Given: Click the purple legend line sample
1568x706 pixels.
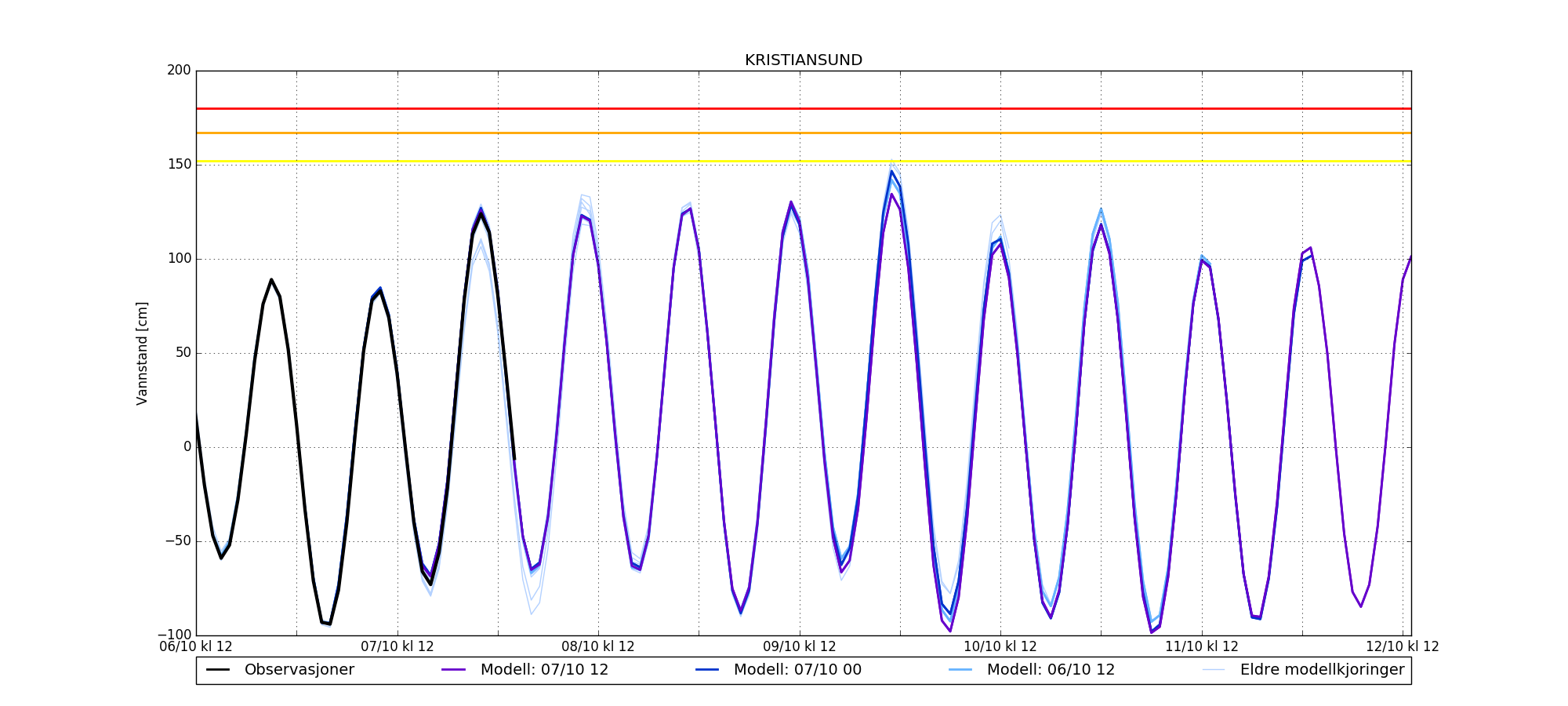Looking at the screenshot, I should point(454,670).
